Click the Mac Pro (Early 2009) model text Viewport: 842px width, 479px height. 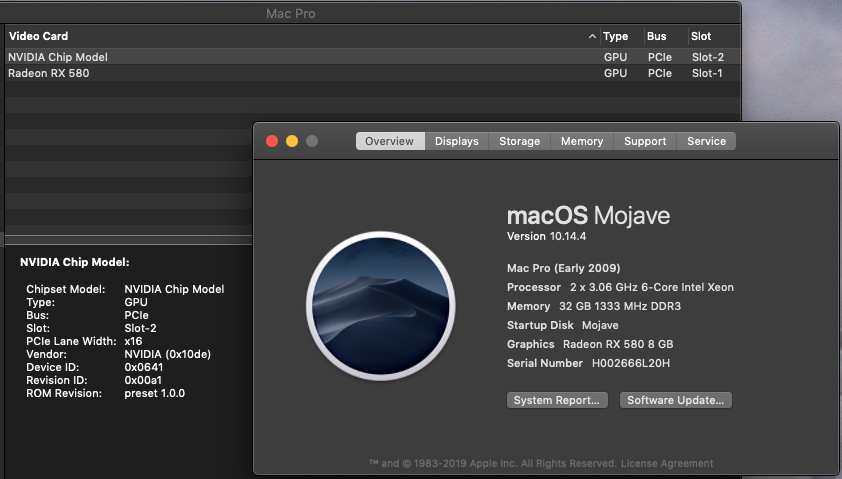[563, 268]
